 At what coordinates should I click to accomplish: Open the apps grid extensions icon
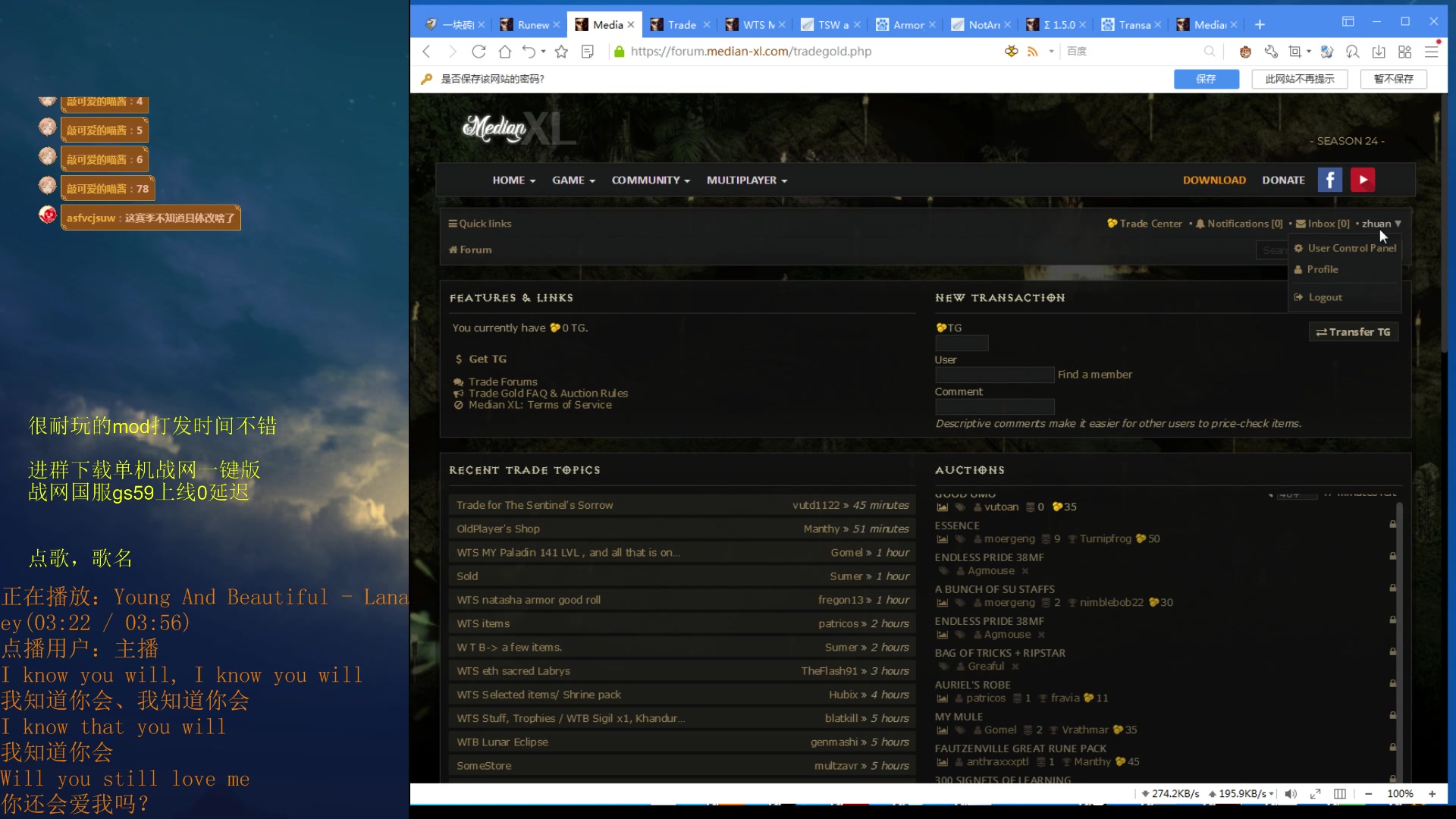click(1404, 52)
